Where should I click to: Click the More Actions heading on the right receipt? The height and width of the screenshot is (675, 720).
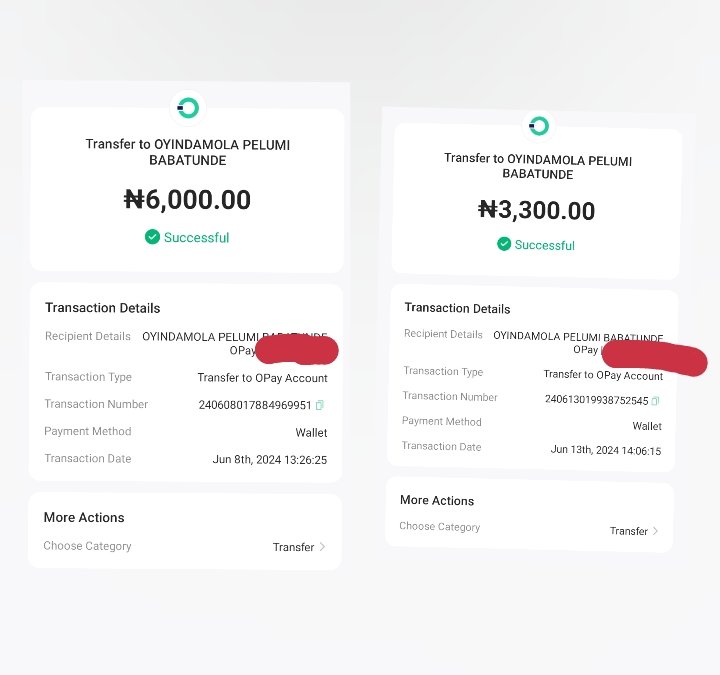coord(437,501)
